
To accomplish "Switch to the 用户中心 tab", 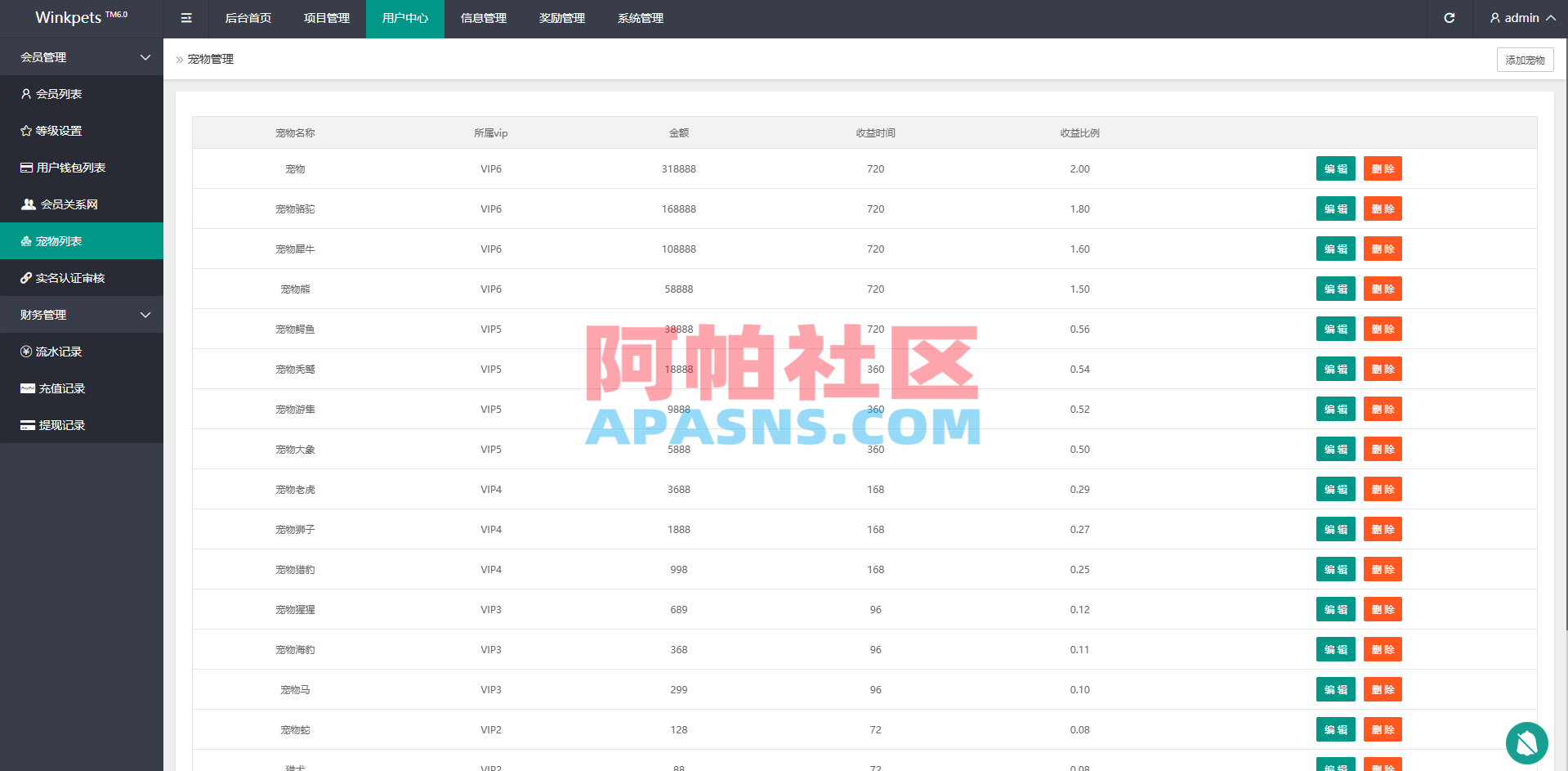I will (x=404, y=18).
